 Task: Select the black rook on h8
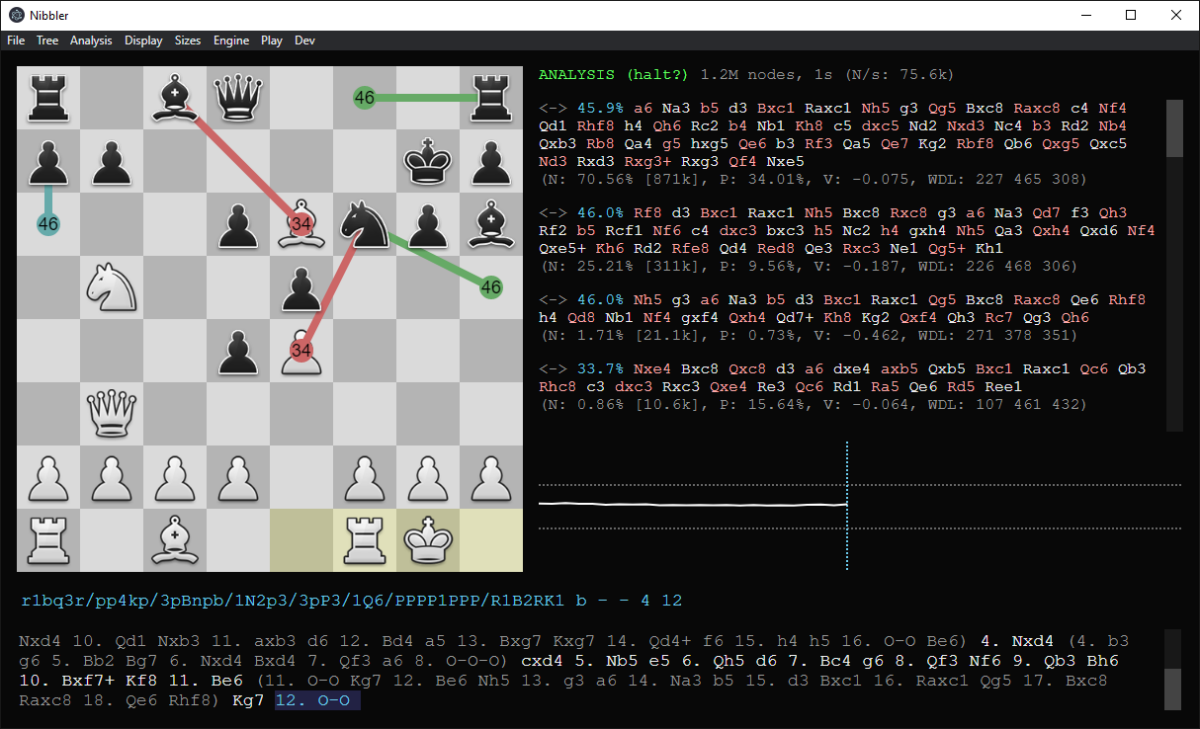point(491,98)
